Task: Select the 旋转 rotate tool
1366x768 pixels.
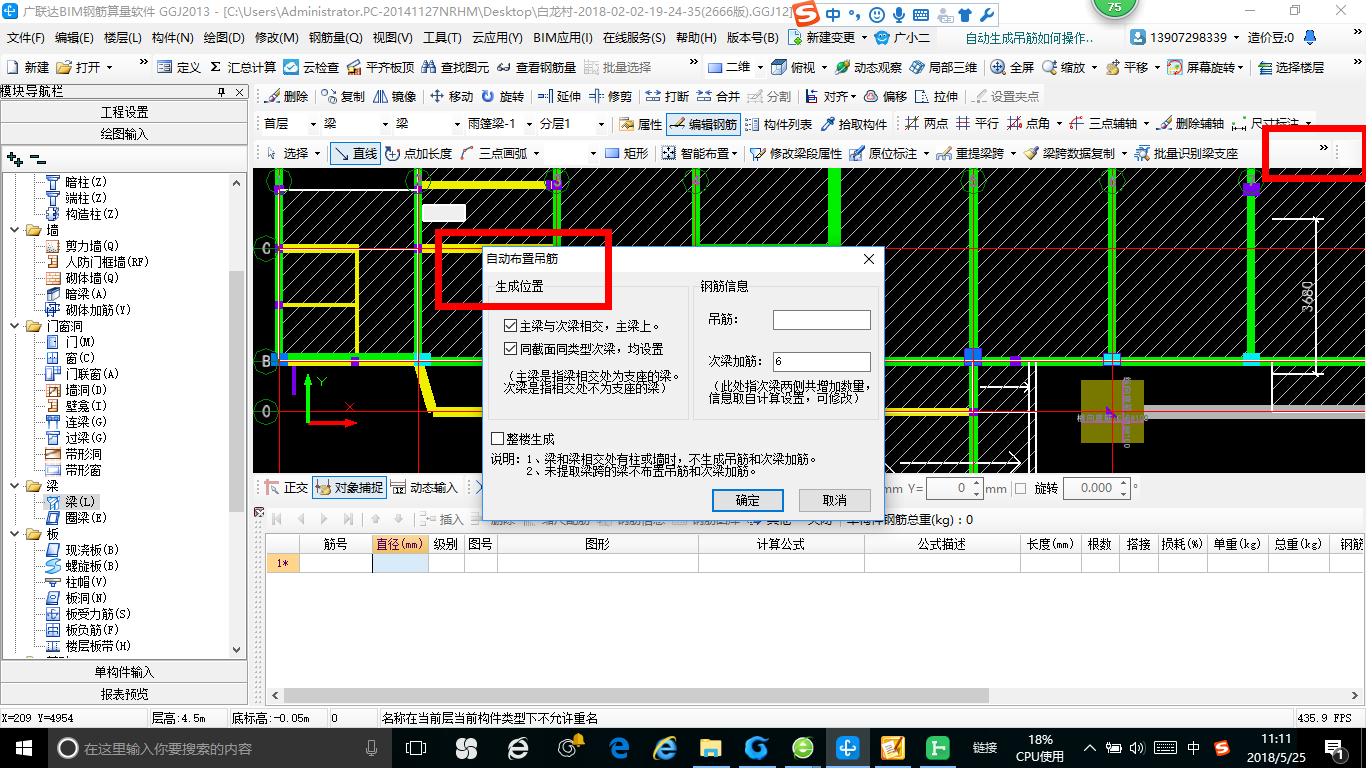Action: pos(502,97)
